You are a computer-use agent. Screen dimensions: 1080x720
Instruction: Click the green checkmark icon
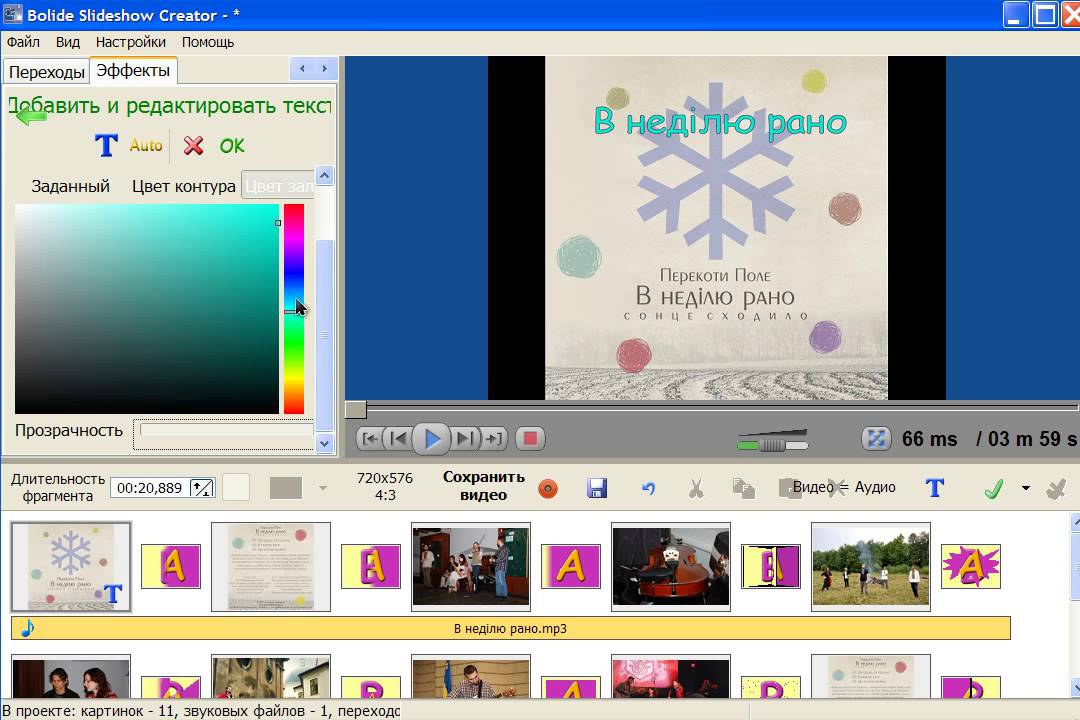click(x=994, y=488)
